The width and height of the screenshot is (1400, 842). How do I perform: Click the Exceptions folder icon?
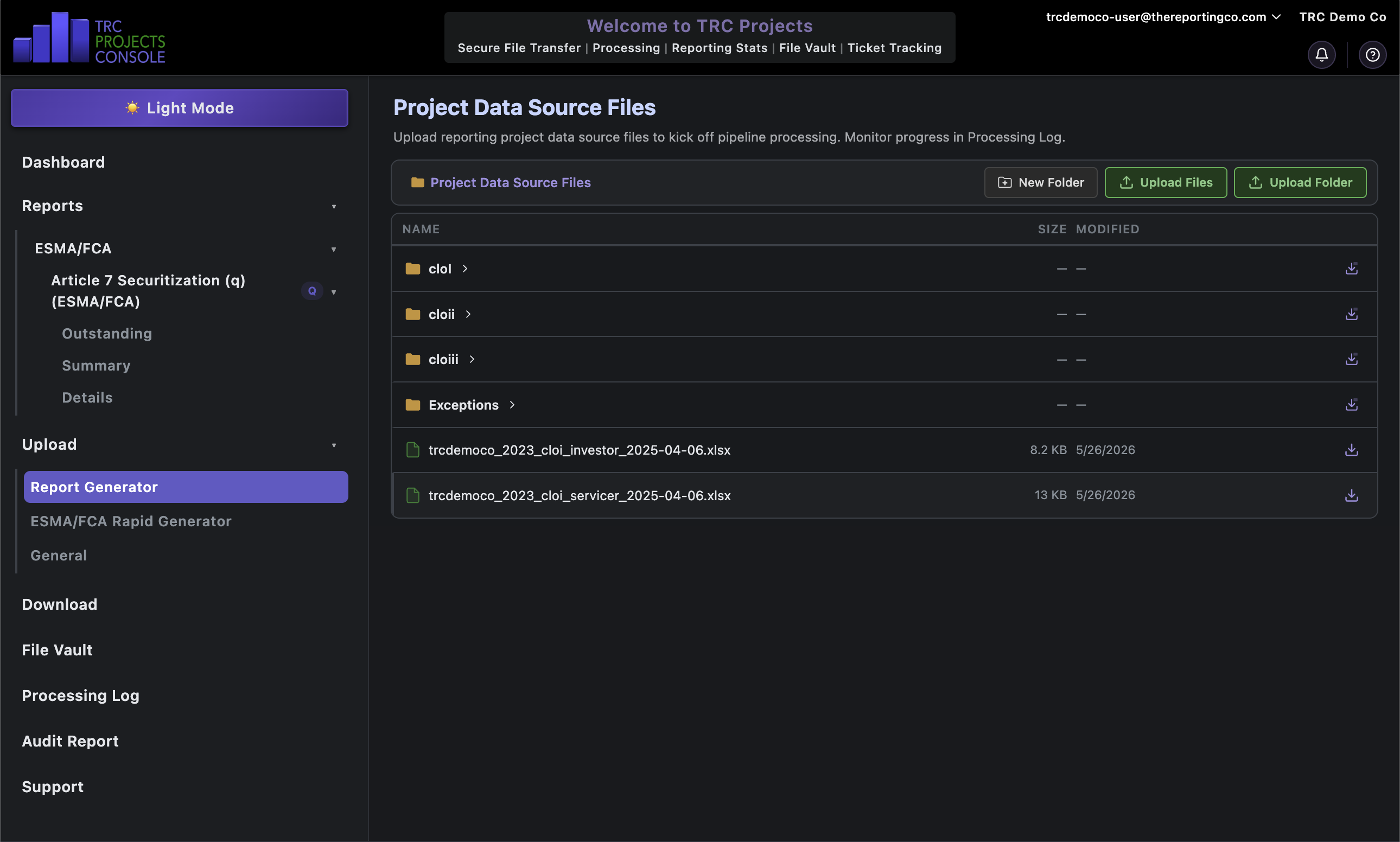(412, 405)
